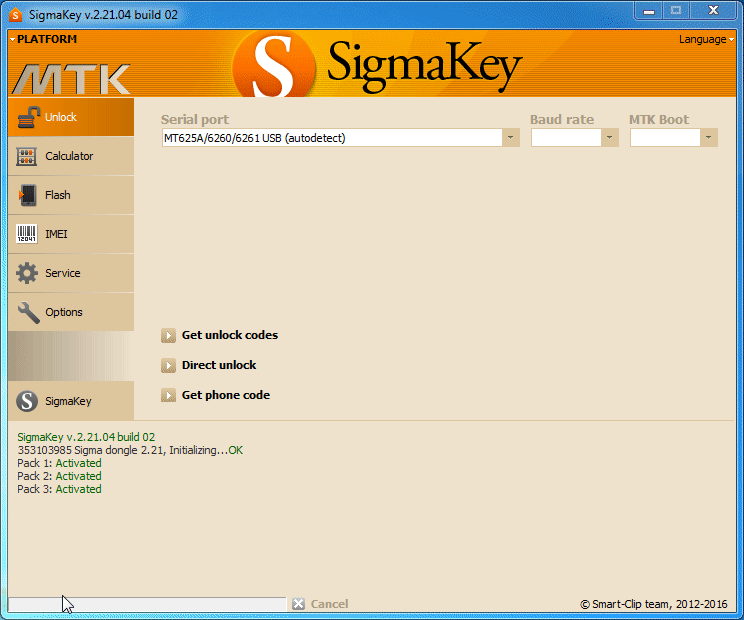Switch to the Flash tab label
The height and width of the screenshot is (620, 744).
click(58, 195)
